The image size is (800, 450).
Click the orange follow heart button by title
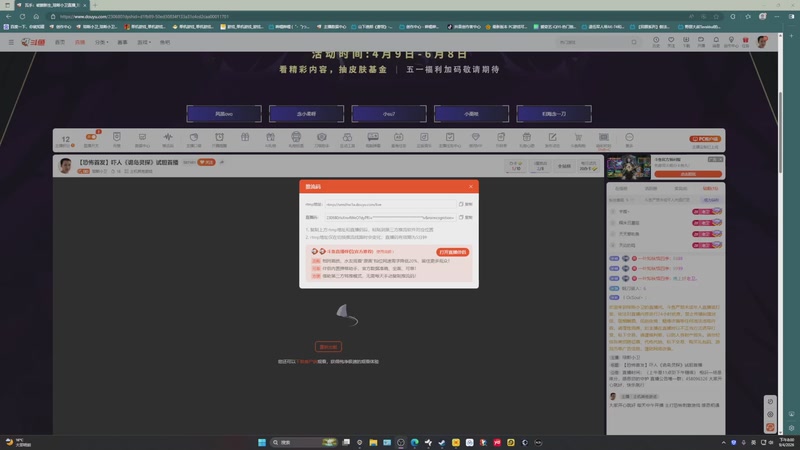pyautogui.click(x=207, y=162)
